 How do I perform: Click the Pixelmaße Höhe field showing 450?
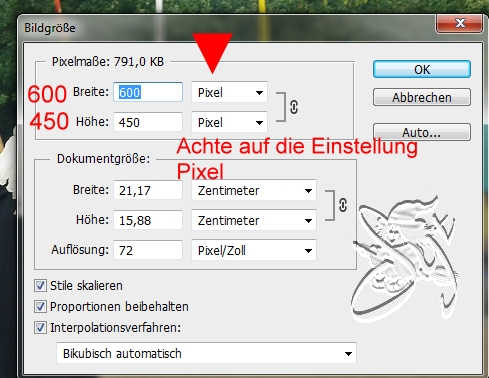pyautogui.click(x=148, y=122)
